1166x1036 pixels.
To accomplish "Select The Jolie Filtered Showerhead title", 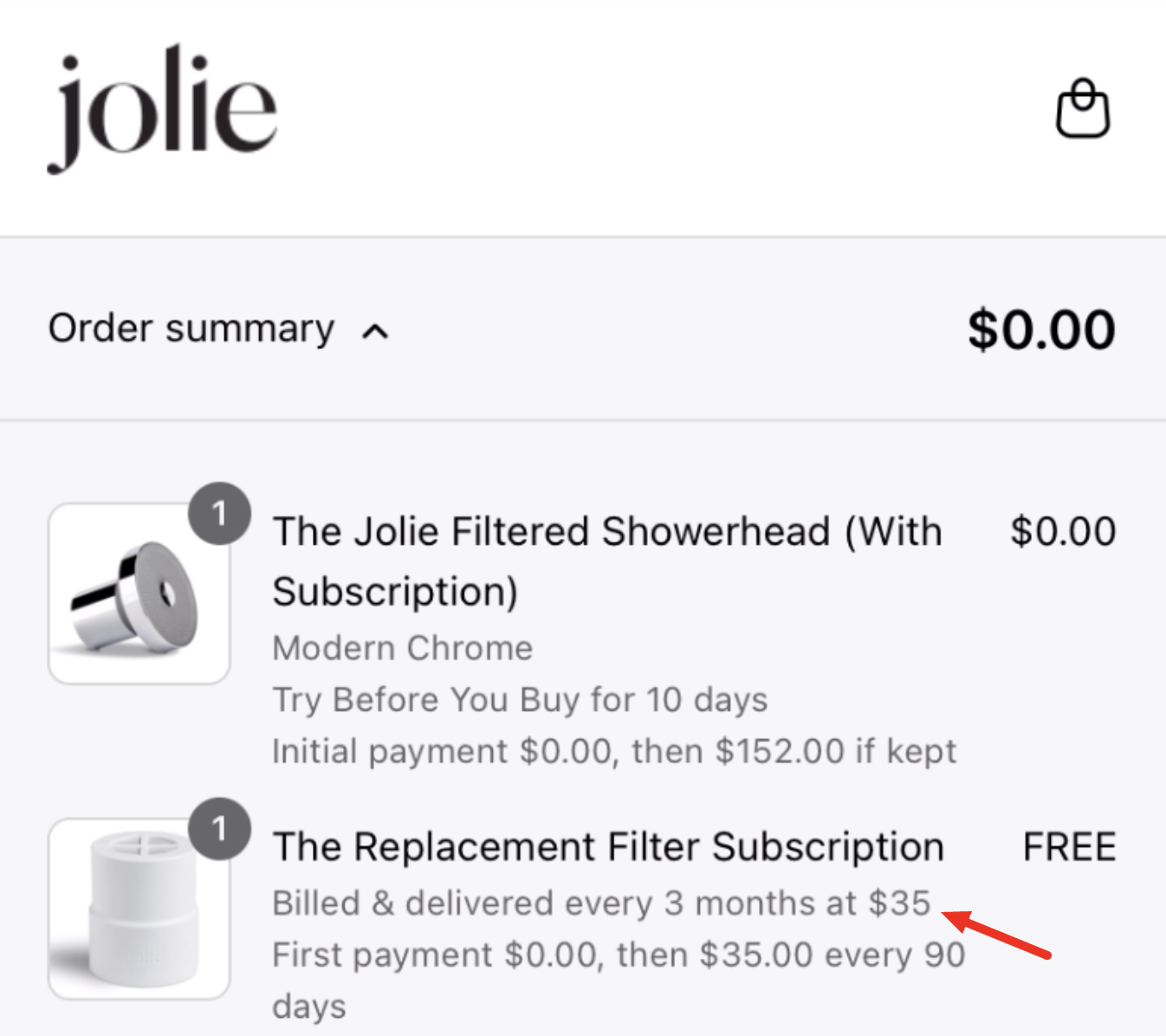I will (607, 561).
